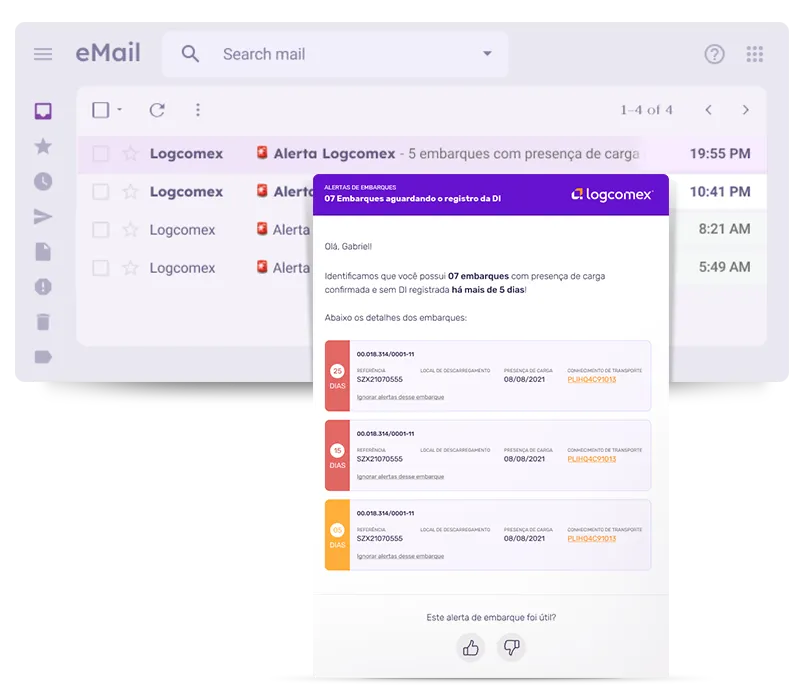Open the Trash sidebar icon
Screen dimensions: 800x698
[43, 322]
